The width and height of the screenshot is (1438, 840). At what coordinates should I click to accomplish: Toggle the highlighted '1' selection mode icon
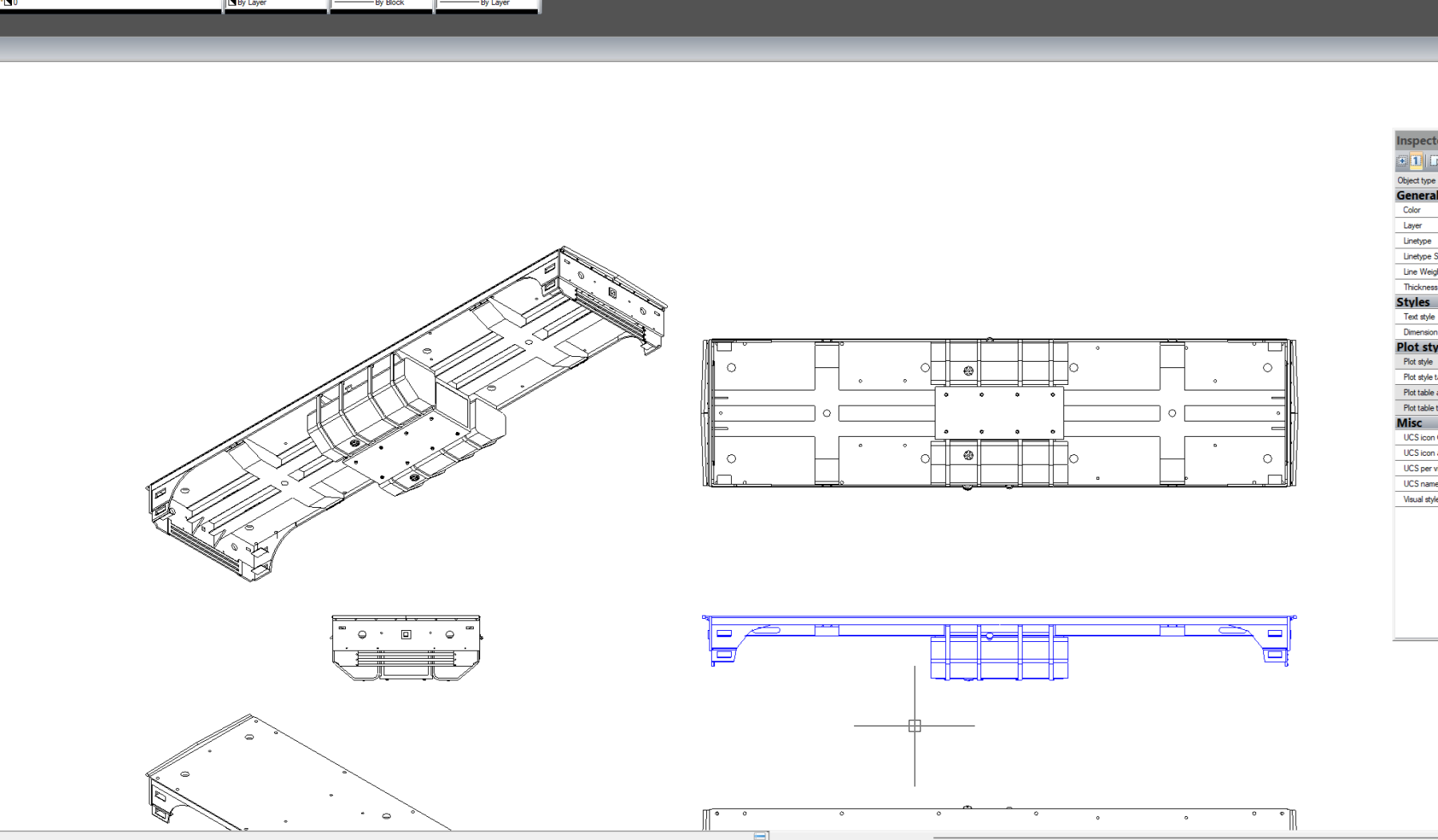tap(1416, 161)
